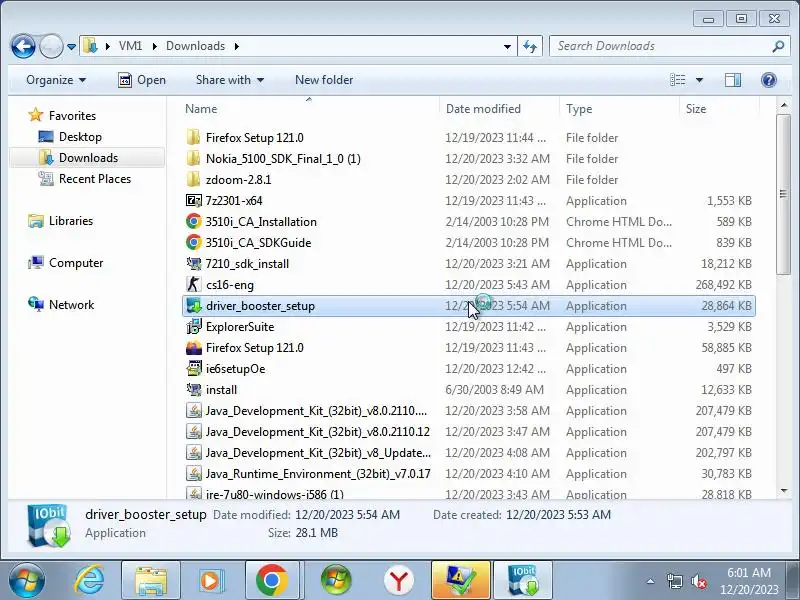This screenshot has height=600, width=800.
Task: Select the ie6setupOe application icon
Action: [x=193, y=368]
